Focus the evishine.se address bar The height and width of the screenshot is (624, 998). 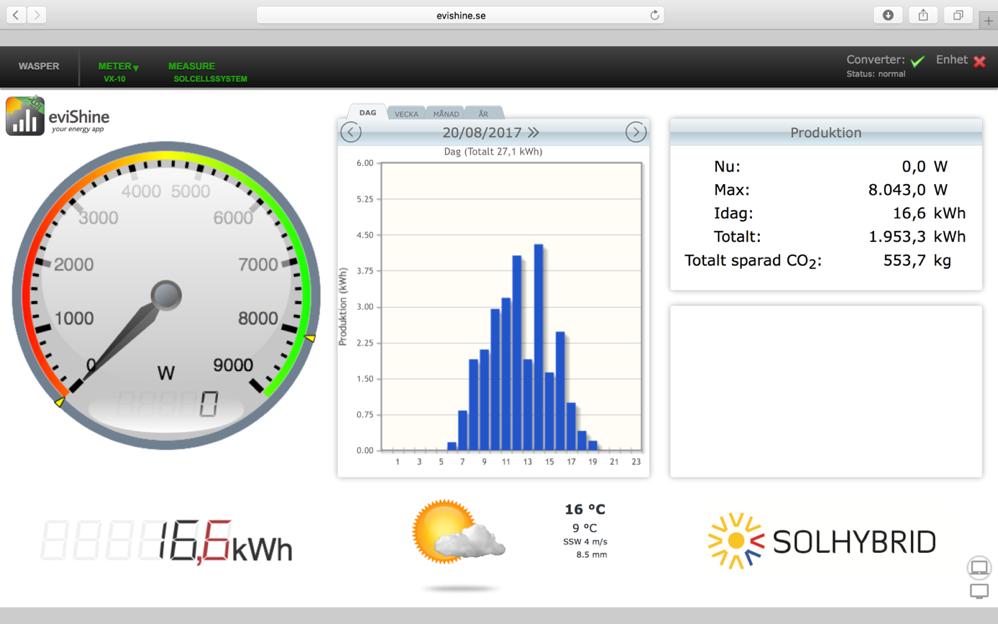pyautogui.click(x=460, y=15)
